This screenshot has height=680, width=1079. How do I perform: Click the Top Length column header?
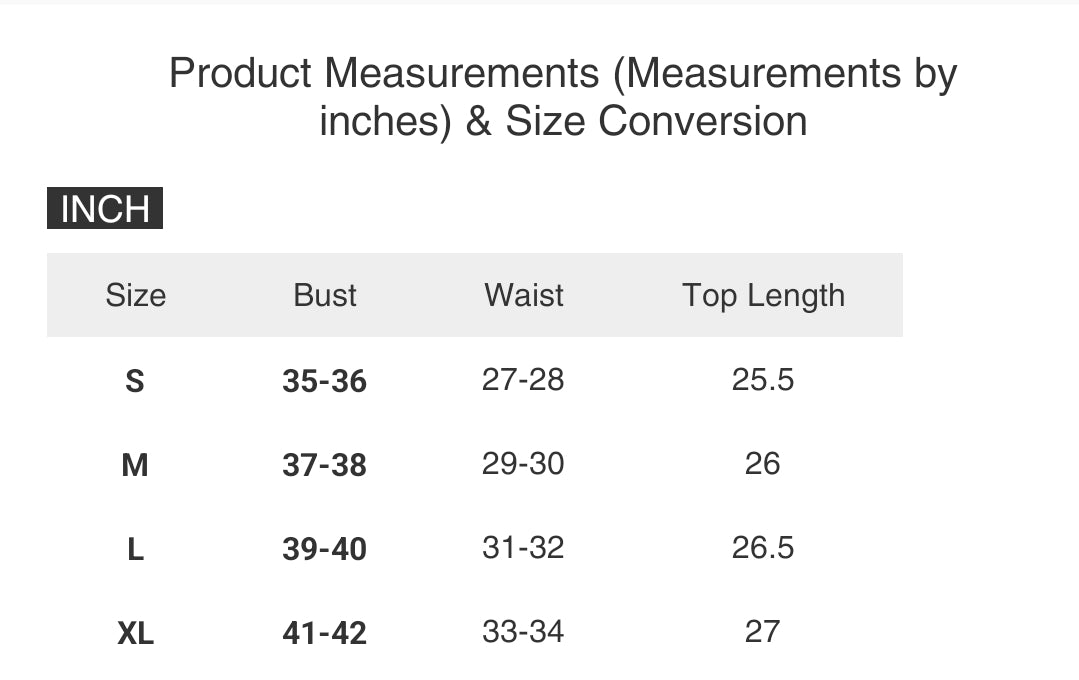pyautogui.click(x=763, y=296)
